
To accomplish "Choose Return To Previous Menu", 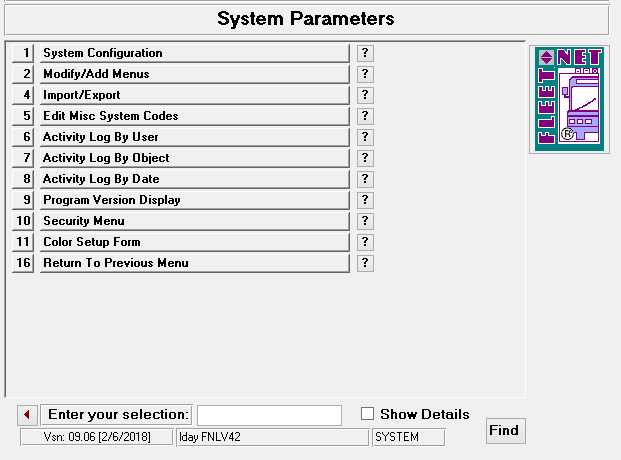I will pos(194,263).
